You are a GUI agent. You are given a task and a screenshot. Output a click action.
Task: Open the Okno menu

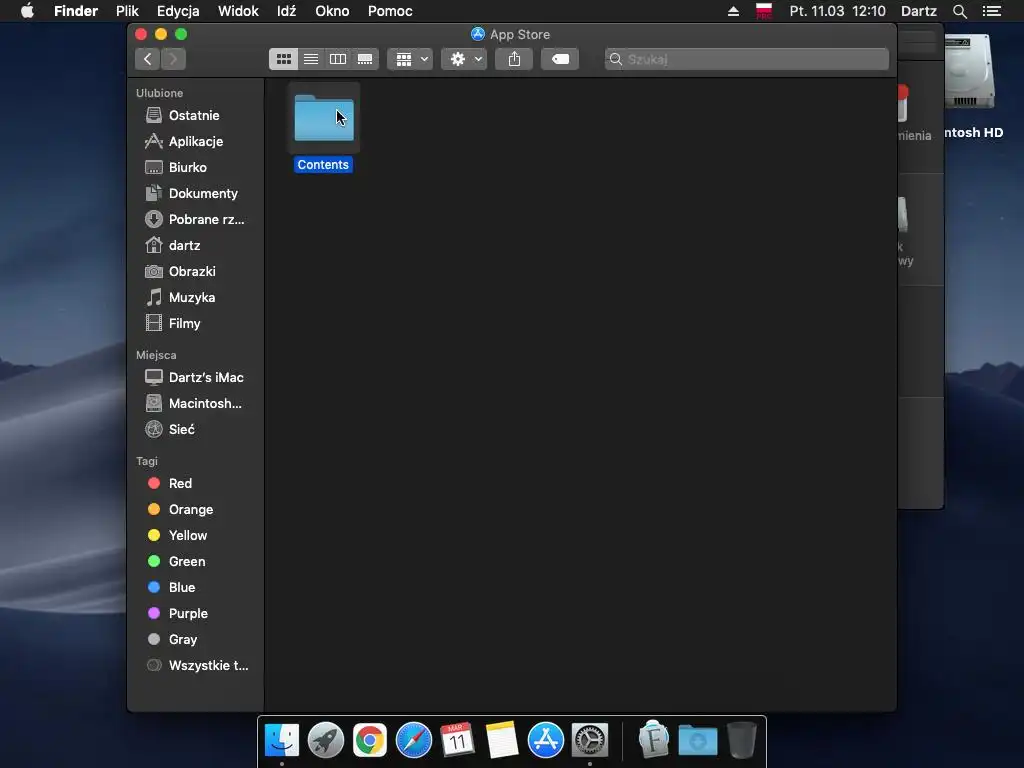[332, 11]
